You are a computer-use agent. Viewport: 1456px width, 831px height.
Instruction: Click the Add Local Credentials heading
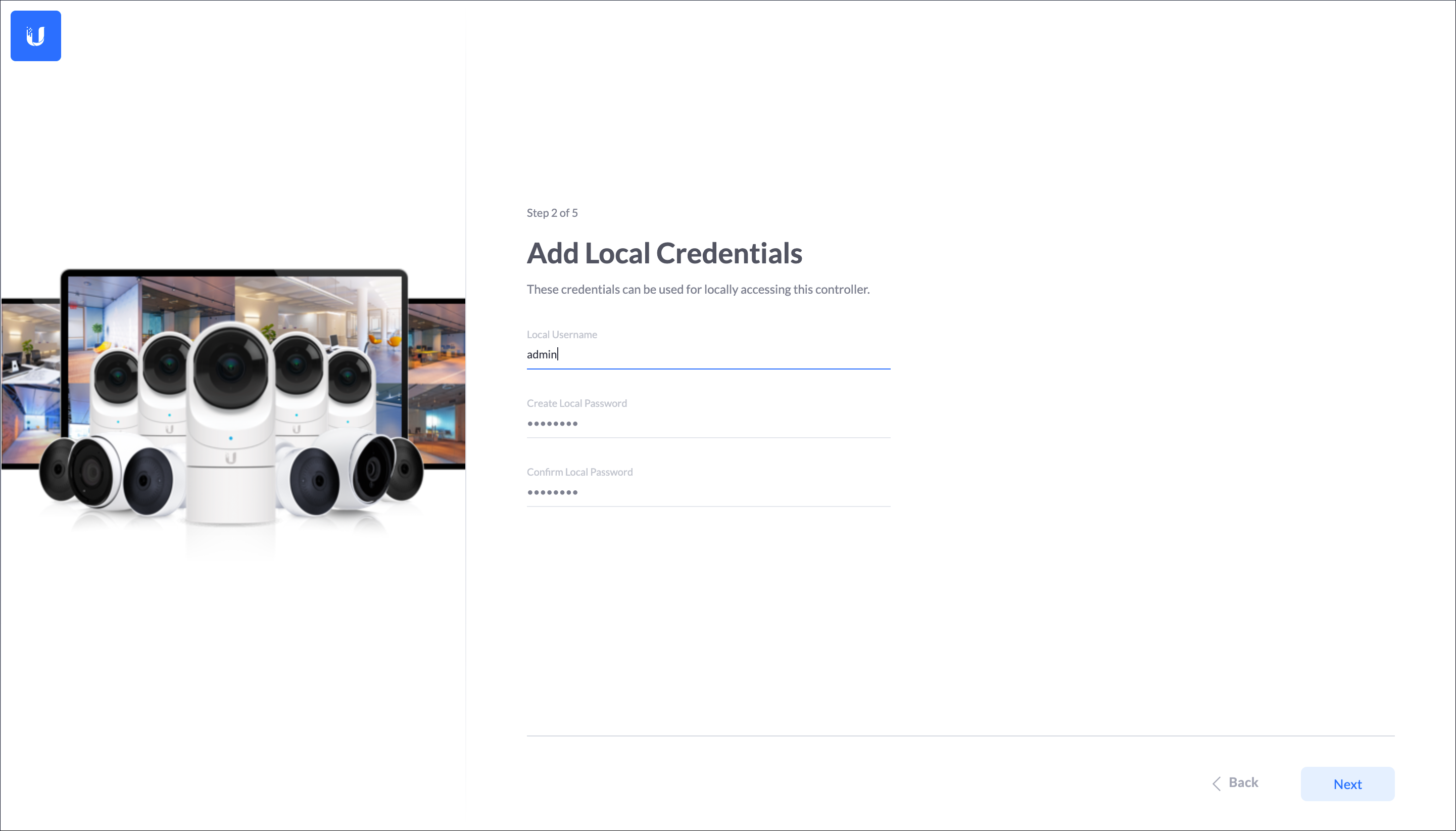click(664, 253)
